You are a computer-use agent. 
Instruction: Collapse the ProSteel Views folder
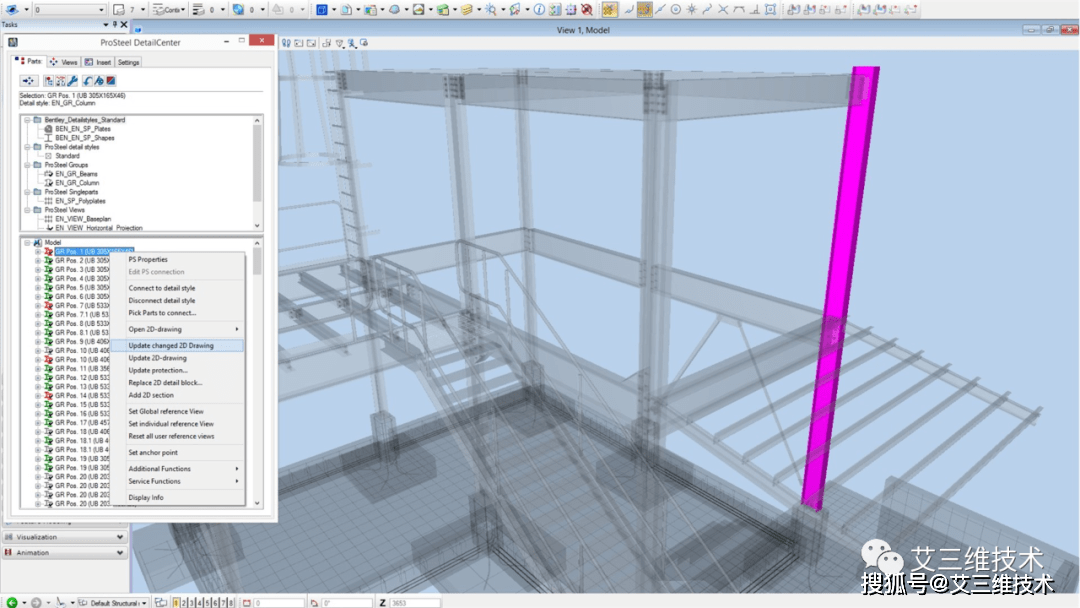(x=28, y=210)
